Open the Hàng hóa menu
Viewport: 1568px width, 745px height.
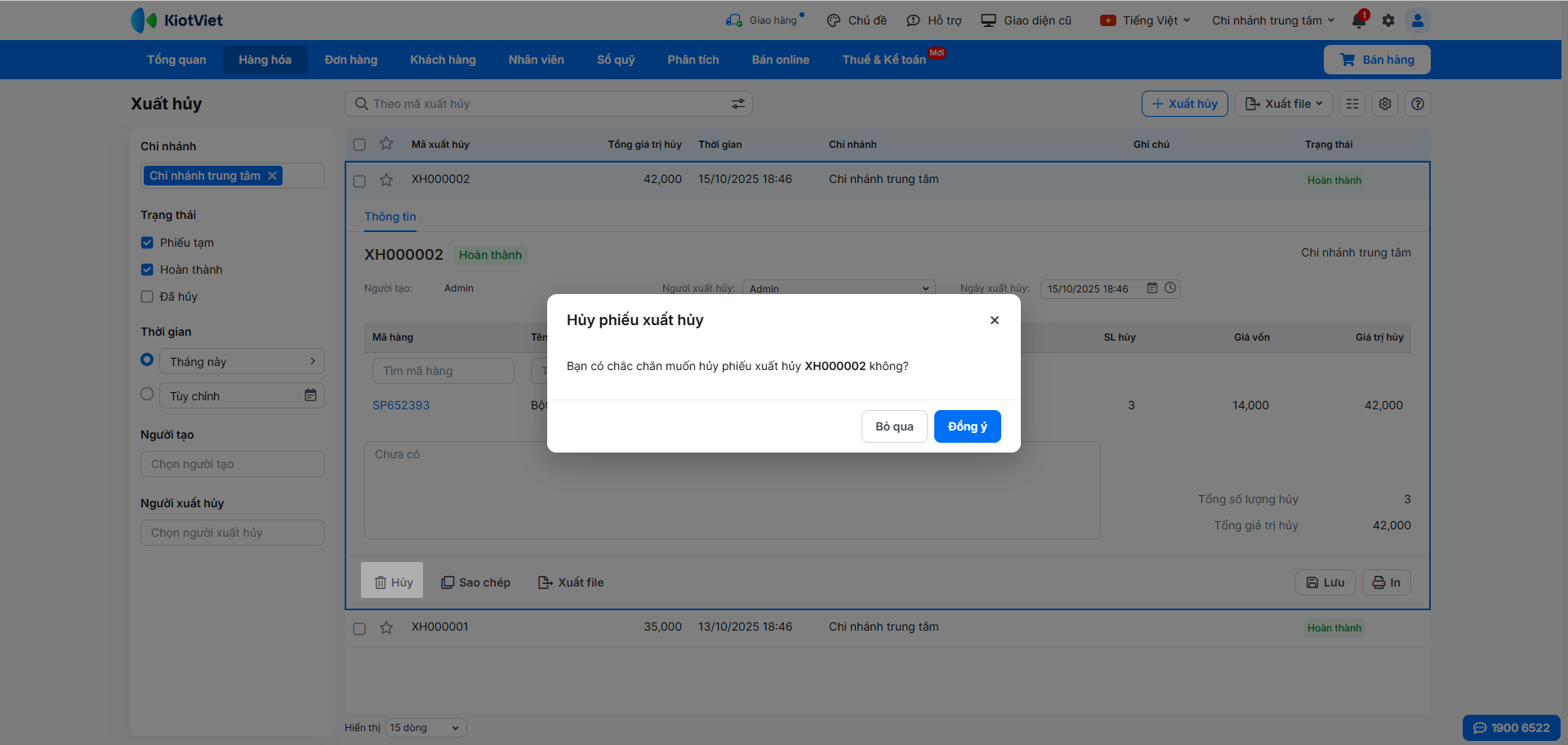pos(265,60)
